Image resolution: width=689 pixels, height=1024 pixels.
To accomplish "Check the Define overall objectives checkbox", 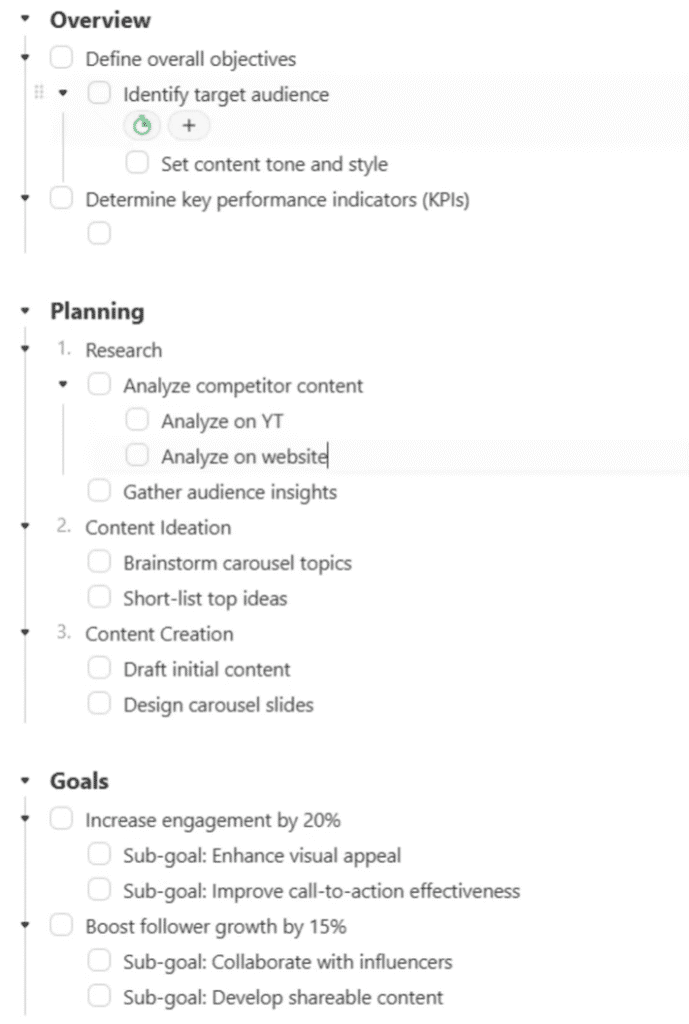I will coord(61,57).
